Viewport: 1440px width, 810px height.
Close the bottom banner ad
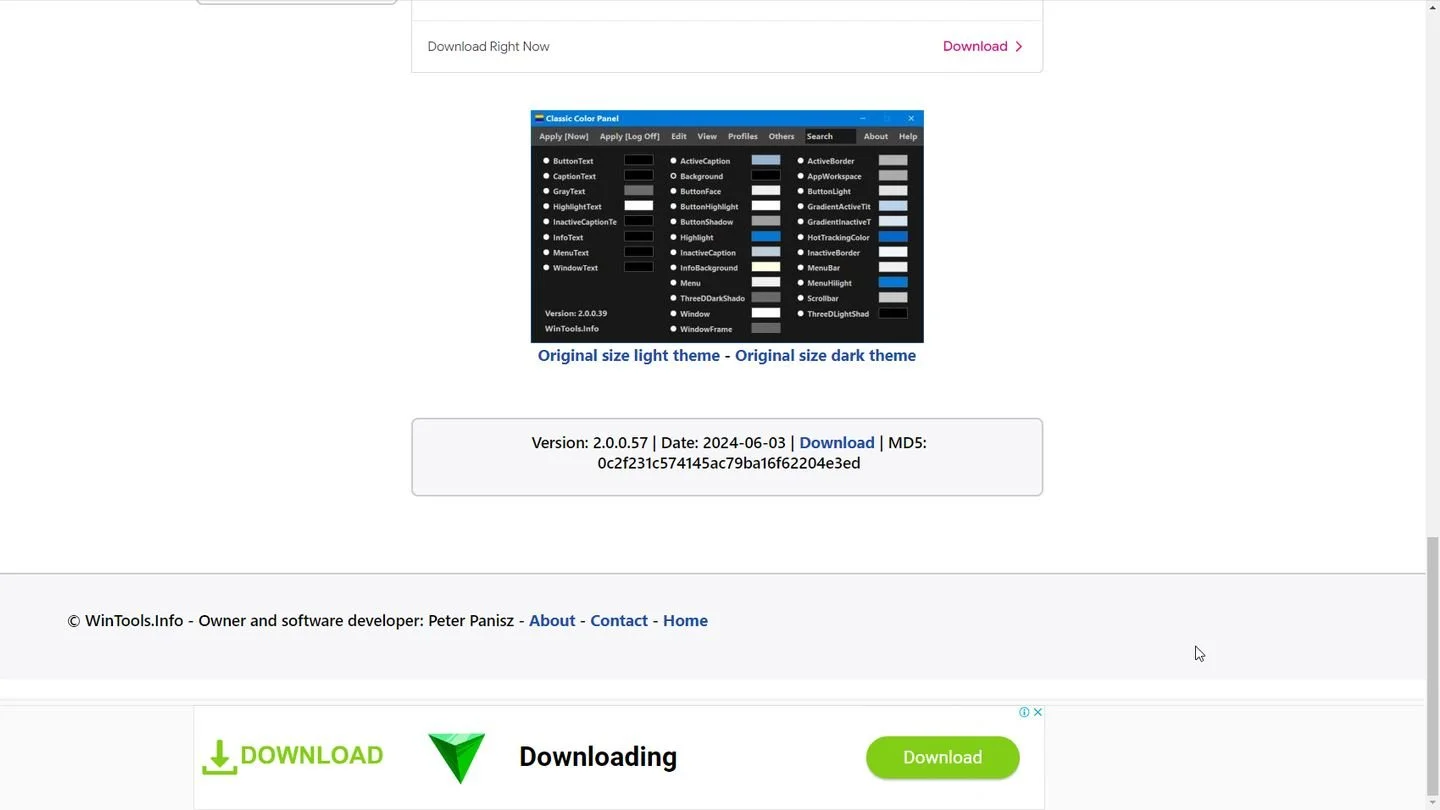(x=1038, y=712)
